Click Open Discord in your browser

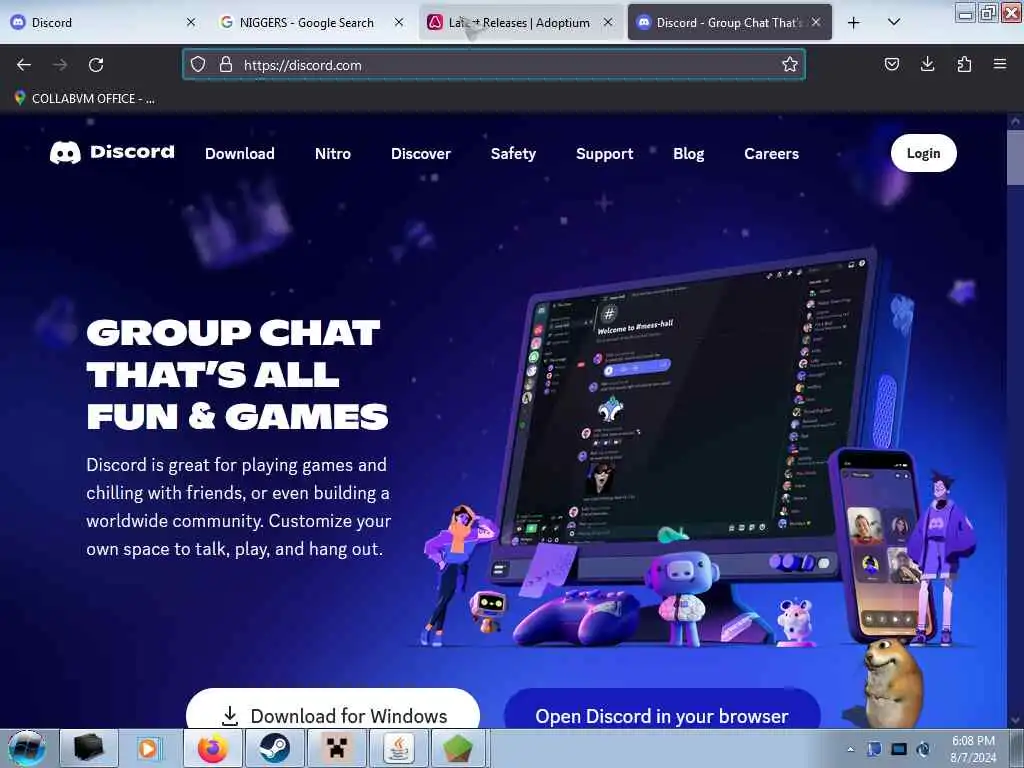click(x=662, y=709)
